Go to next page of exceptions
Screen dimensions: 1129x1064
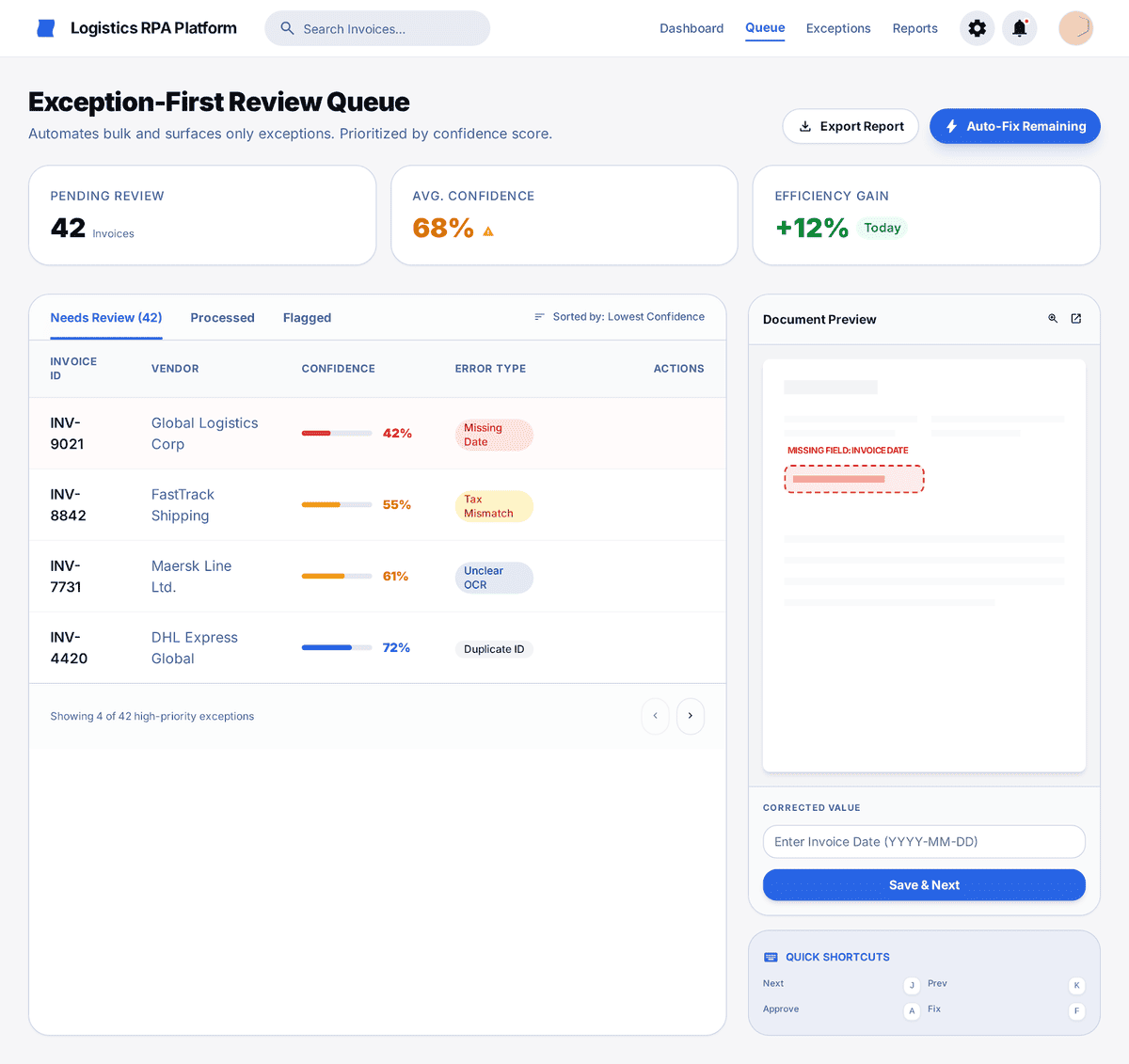[690, 716]
